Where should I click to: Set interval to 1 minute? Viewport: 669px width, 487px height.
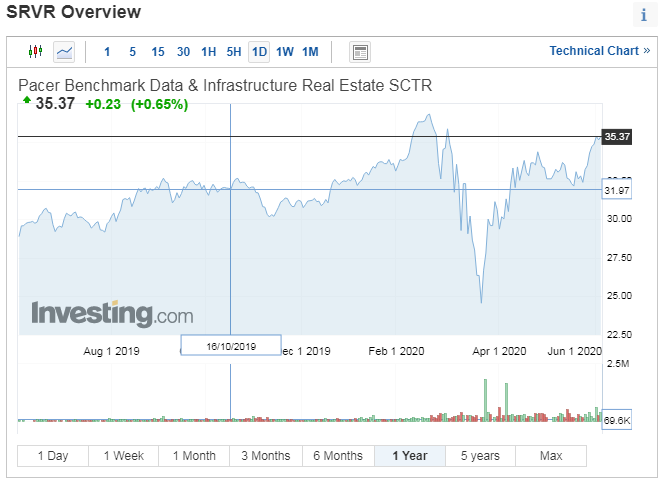tap(107, 52)
